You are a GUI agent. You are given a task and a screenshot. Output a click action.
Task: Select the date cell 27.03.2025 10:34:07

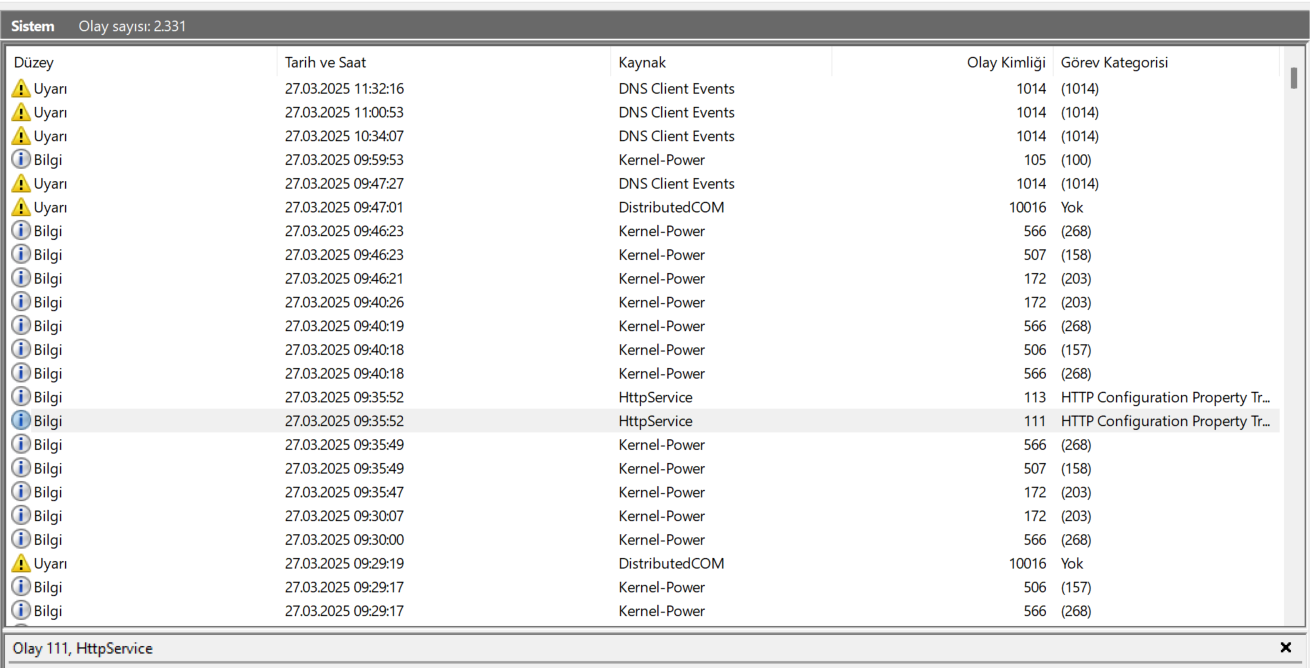tap(344, 136)
